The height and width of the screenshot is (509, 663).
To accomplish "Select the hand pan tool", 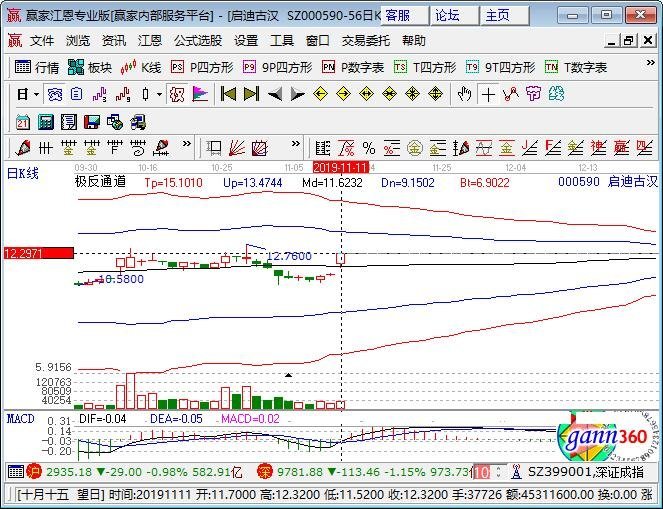I will [x=464, y=94].
